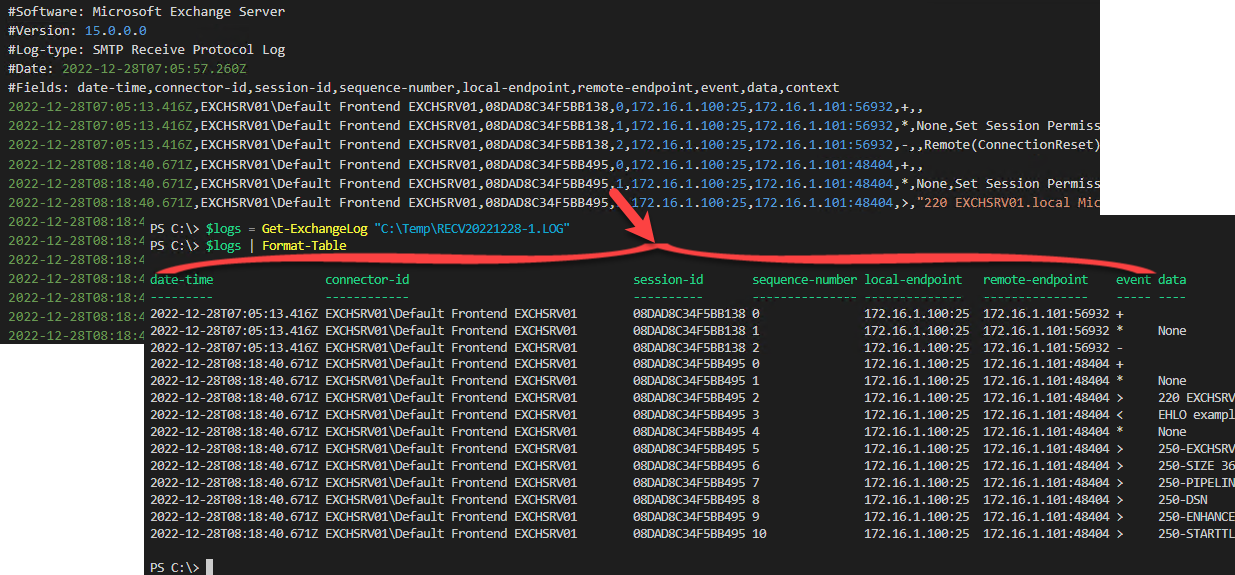
Task: Click the '<' event symbol in sequence 3 row
Action: click(x=1120, y=414)
